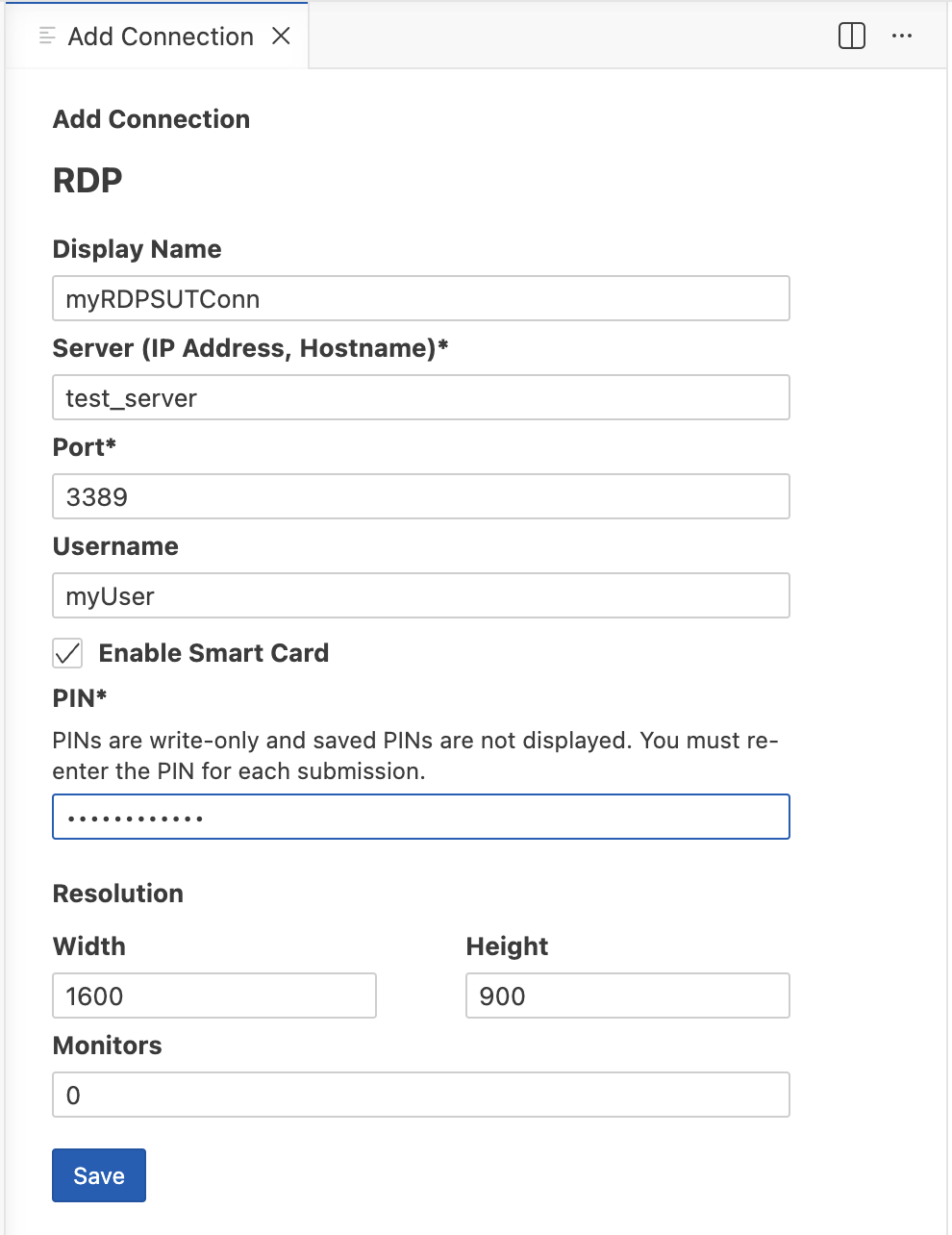Select the Add Connection tab
Screen dimensions: 952x1235
coord(160,36)
